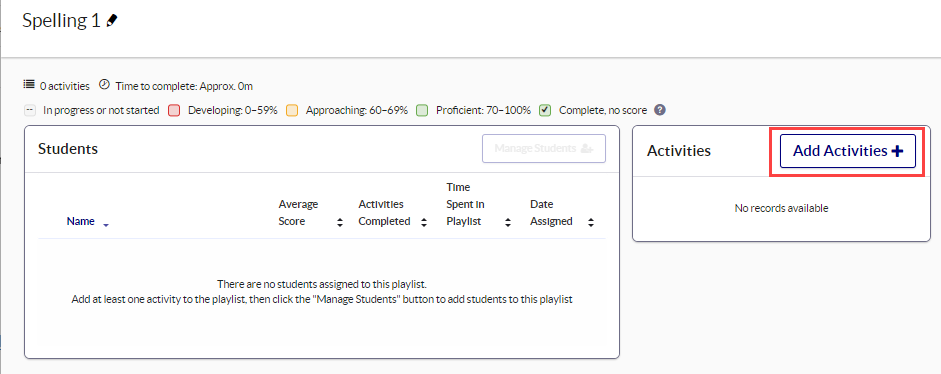Toggle sort arrows for Date Assigned

pos(591,222)
